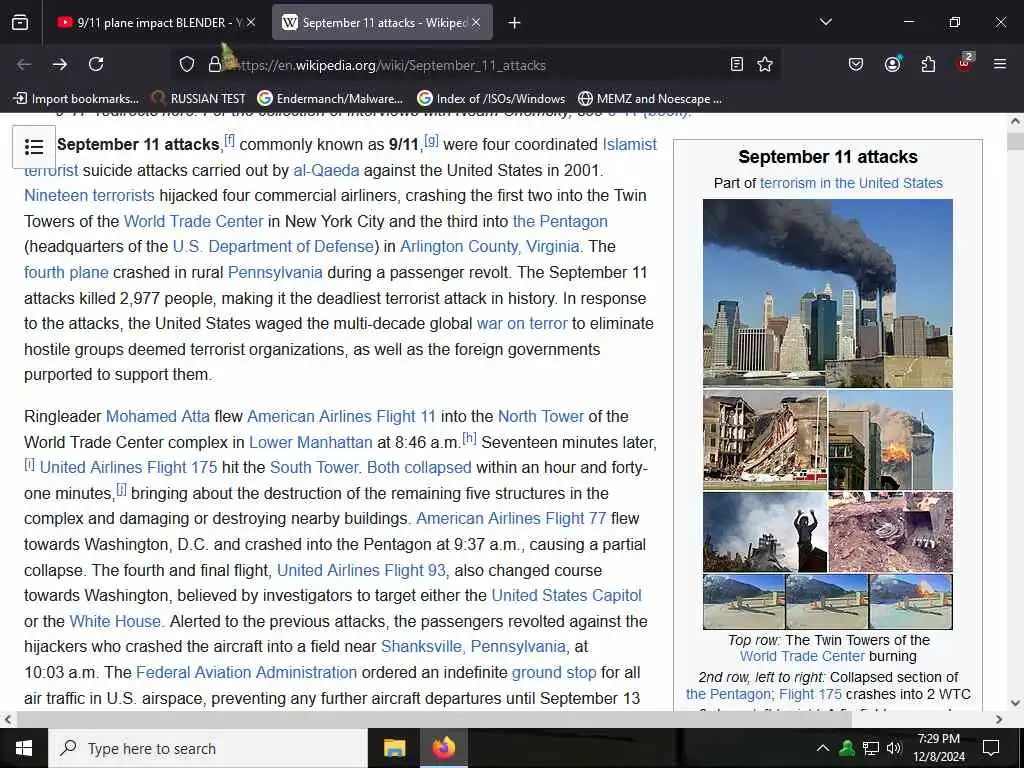Open the extensions puzzle icon

[928, 64]
